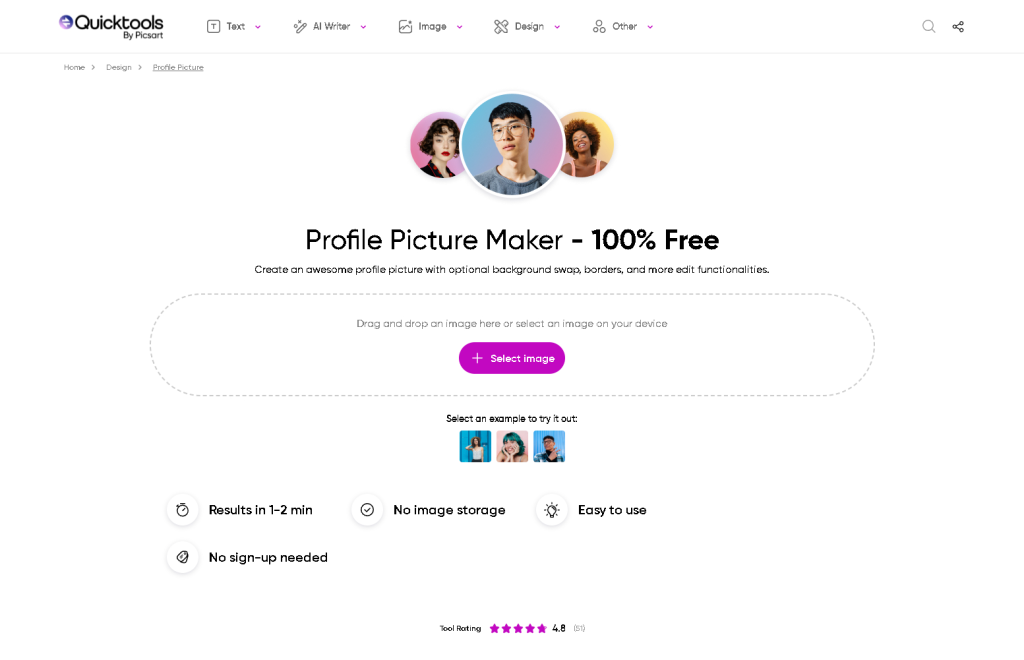Viewport: 1024px width, 660px height.
Task: Click the stopwatch icon beside Results in 1-2 min
Action: click(x=182, y=510)
